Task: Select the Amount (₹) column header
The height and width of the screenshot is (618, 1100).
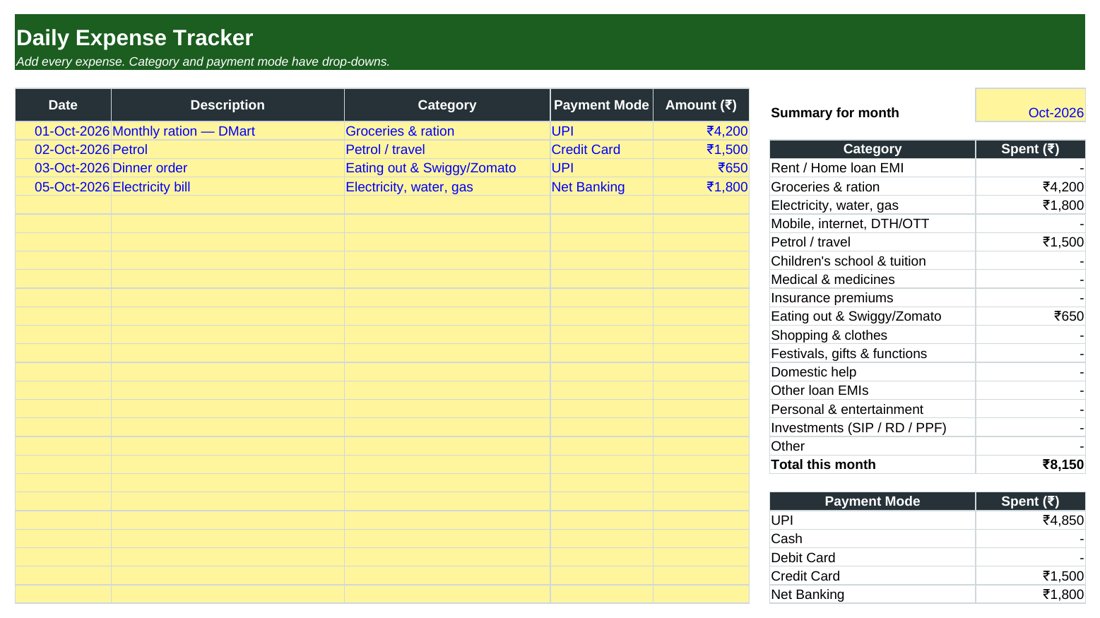Action: [701, 105]
